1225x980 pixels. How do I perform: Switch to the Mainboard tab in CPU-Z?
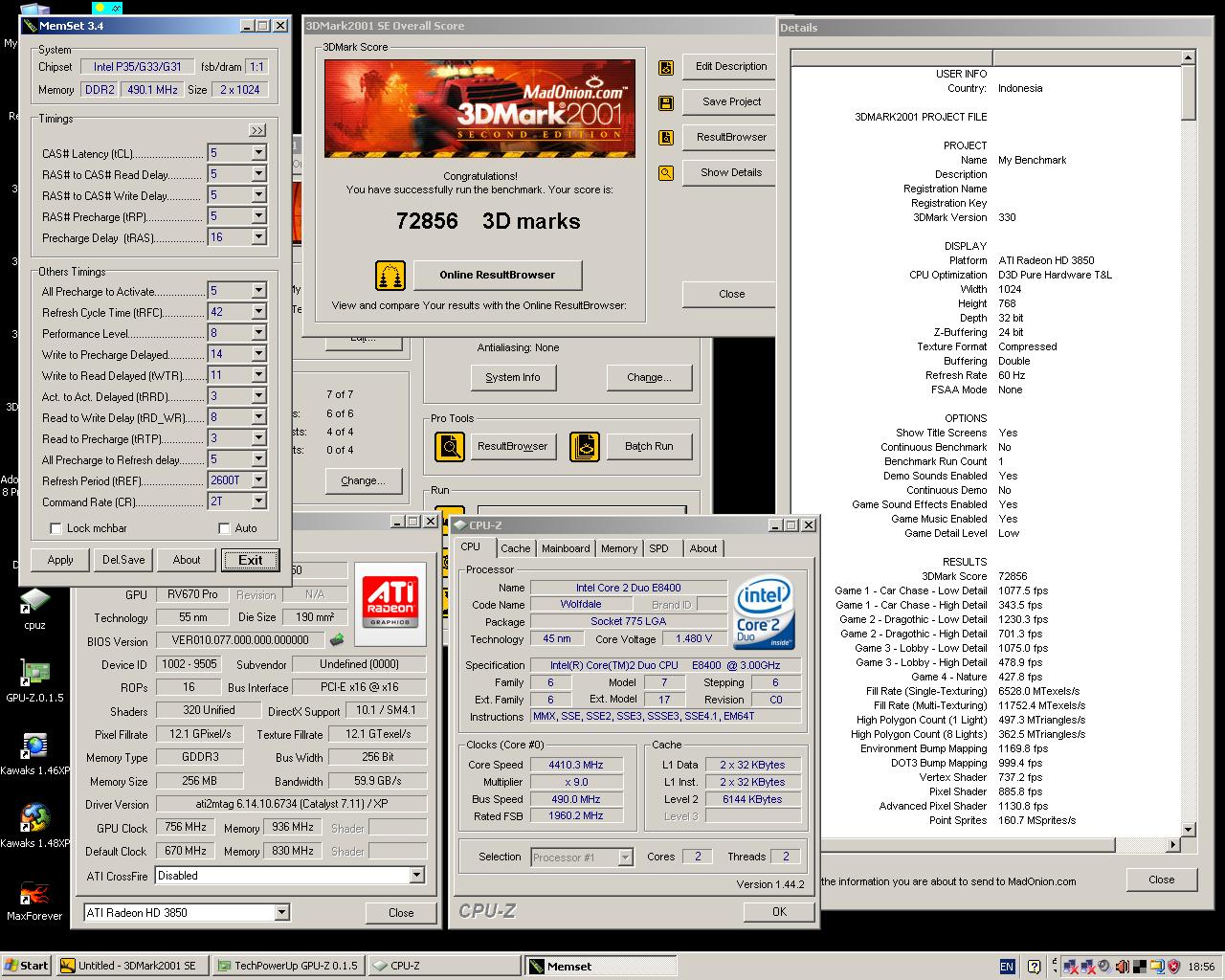pos(566,548)
